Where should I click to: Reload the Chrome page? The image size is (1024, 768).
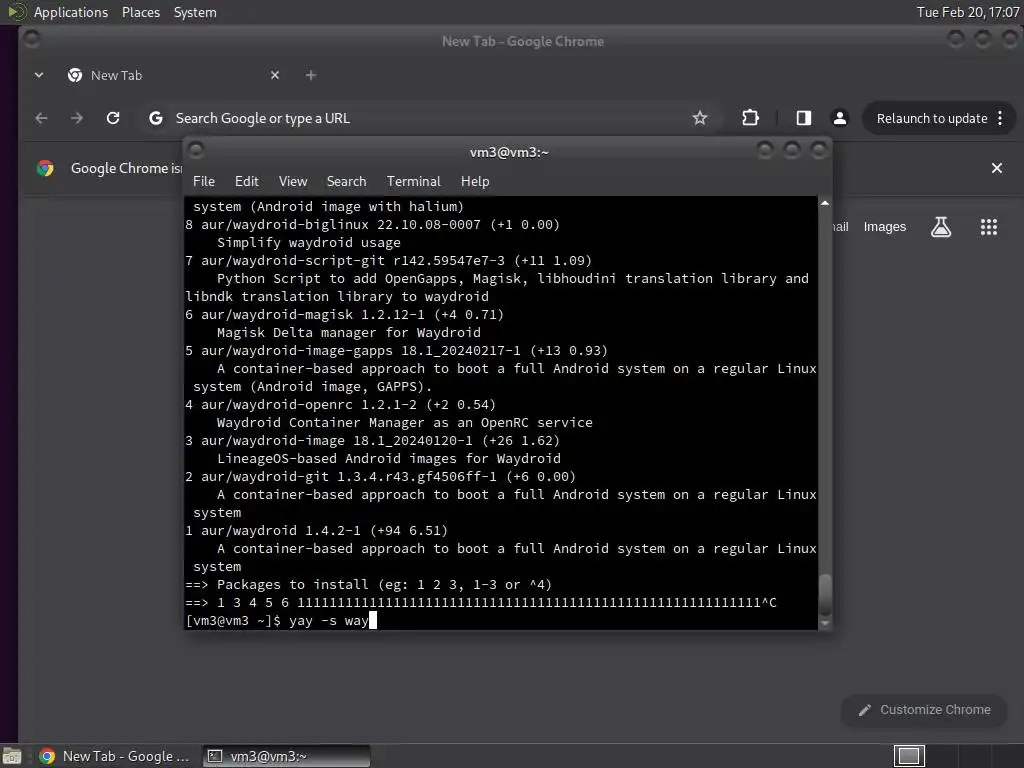(x=113, y=118)
